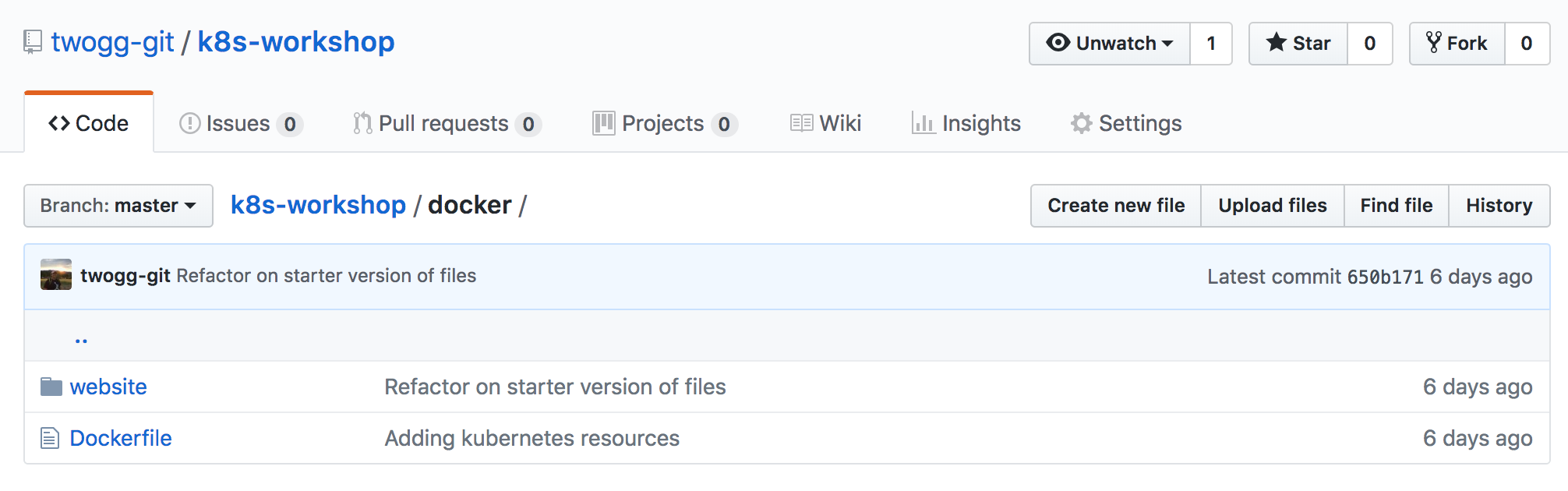Click the Code brackets icon

59,123
